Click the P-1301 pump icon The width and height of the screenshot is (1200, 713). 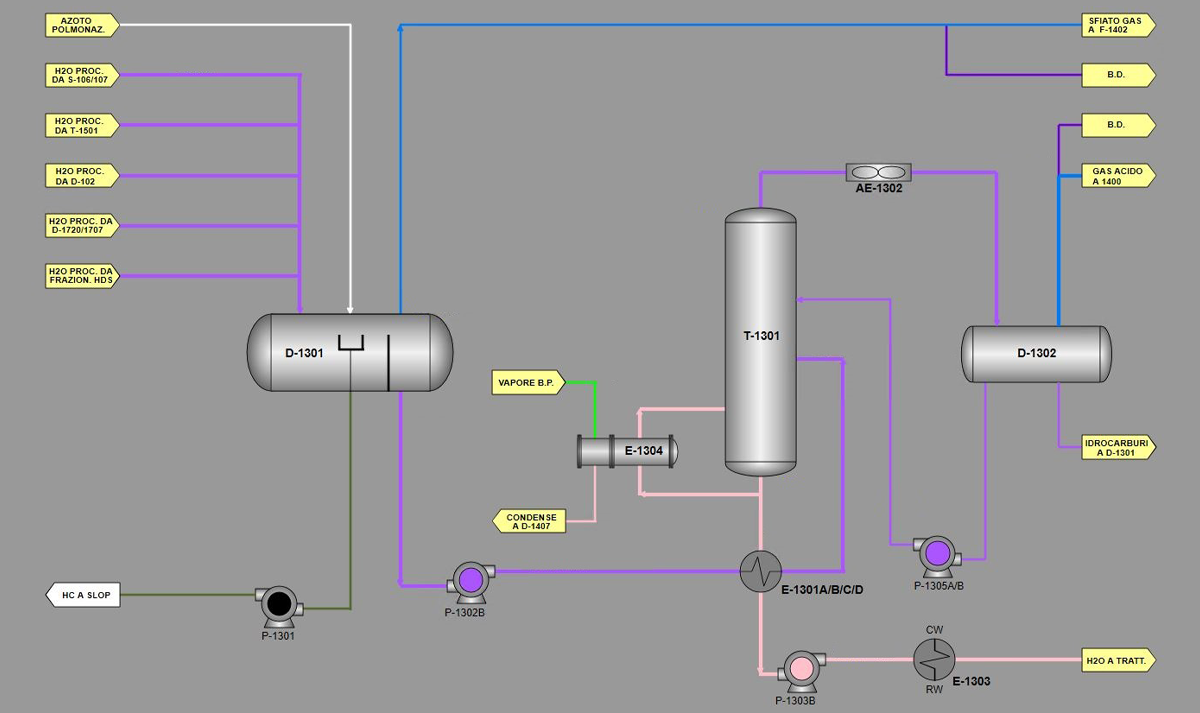(278, 604)
